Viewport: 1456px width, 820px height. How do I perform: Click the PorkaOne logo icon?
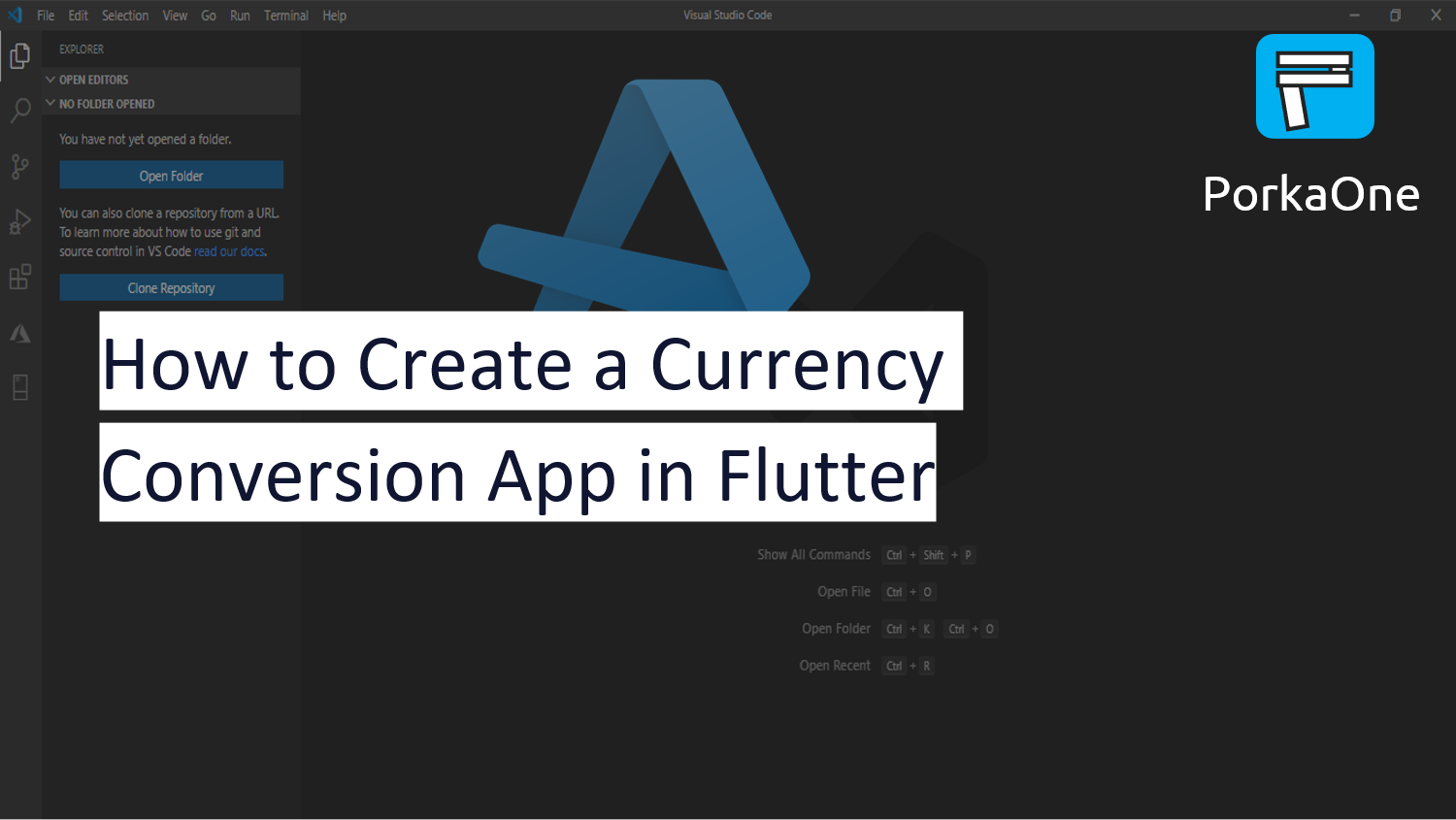[1315, 86]
